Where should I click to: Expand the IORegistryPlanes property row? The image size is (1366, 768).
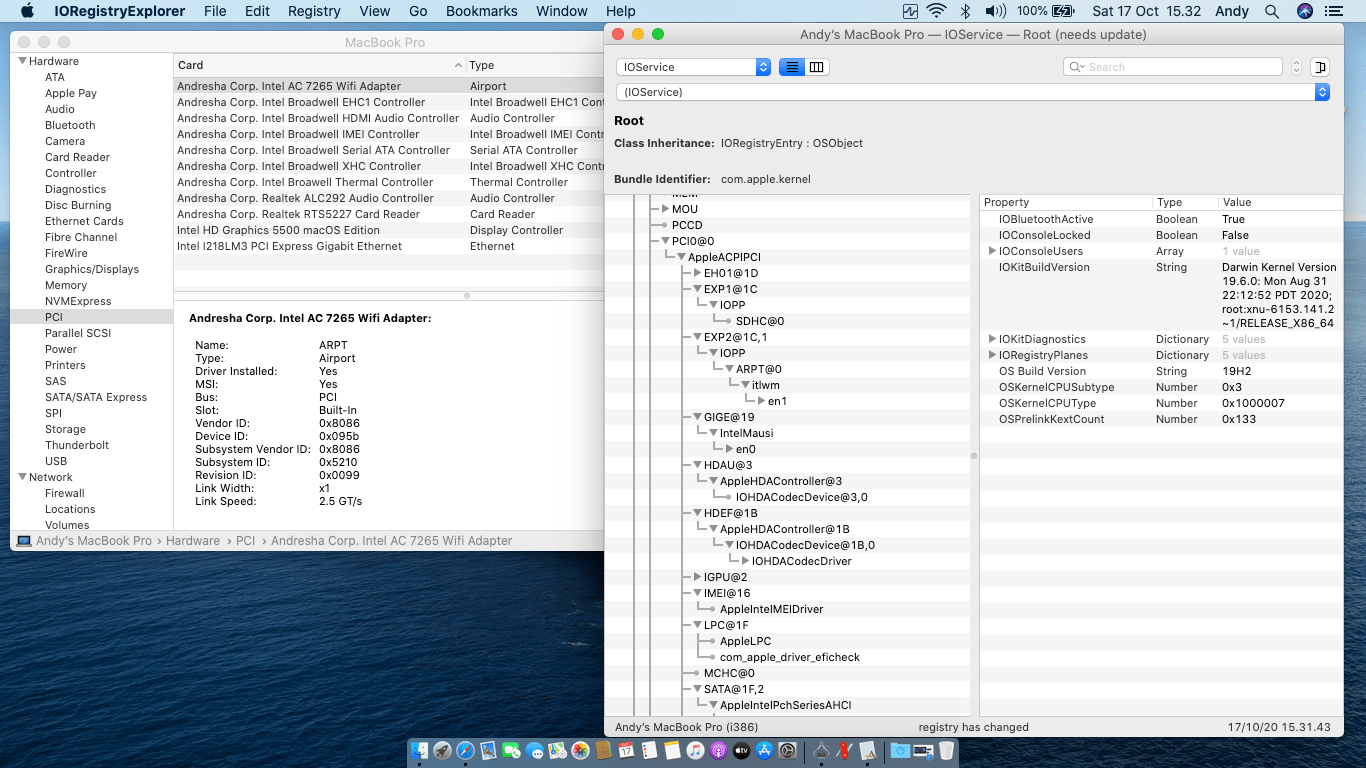click(x=992, y=355)
